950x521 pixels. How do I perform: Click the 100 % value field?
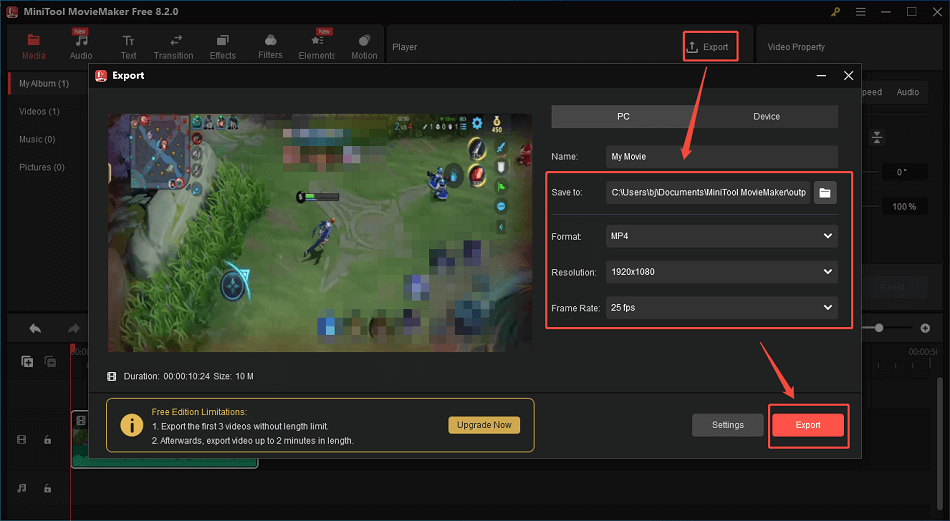pyautogui.click(x=903, y=207)
